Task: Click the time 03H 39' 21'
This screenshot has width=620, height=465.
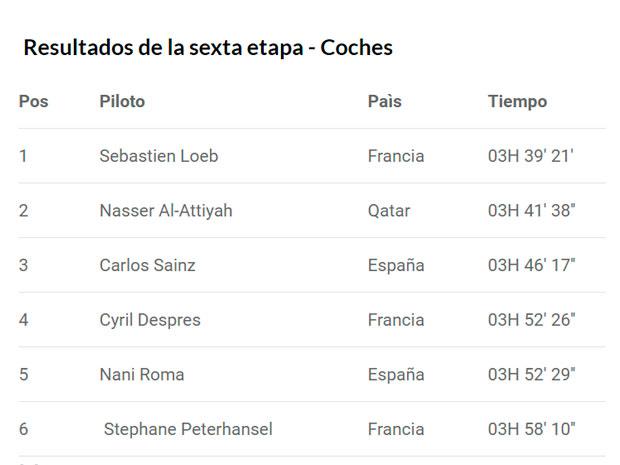Action: click(531, 156)
